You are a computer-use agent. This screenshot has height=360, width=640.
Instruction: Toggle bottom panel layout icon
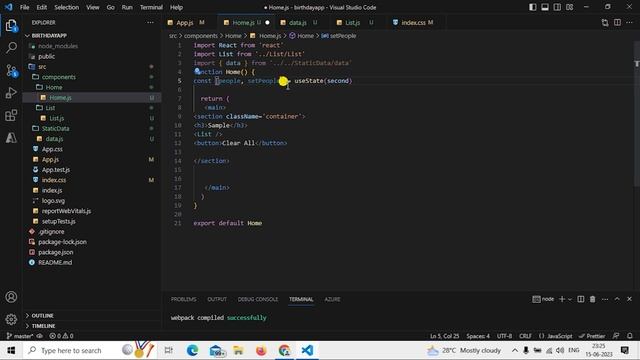[x=545, y=7]
